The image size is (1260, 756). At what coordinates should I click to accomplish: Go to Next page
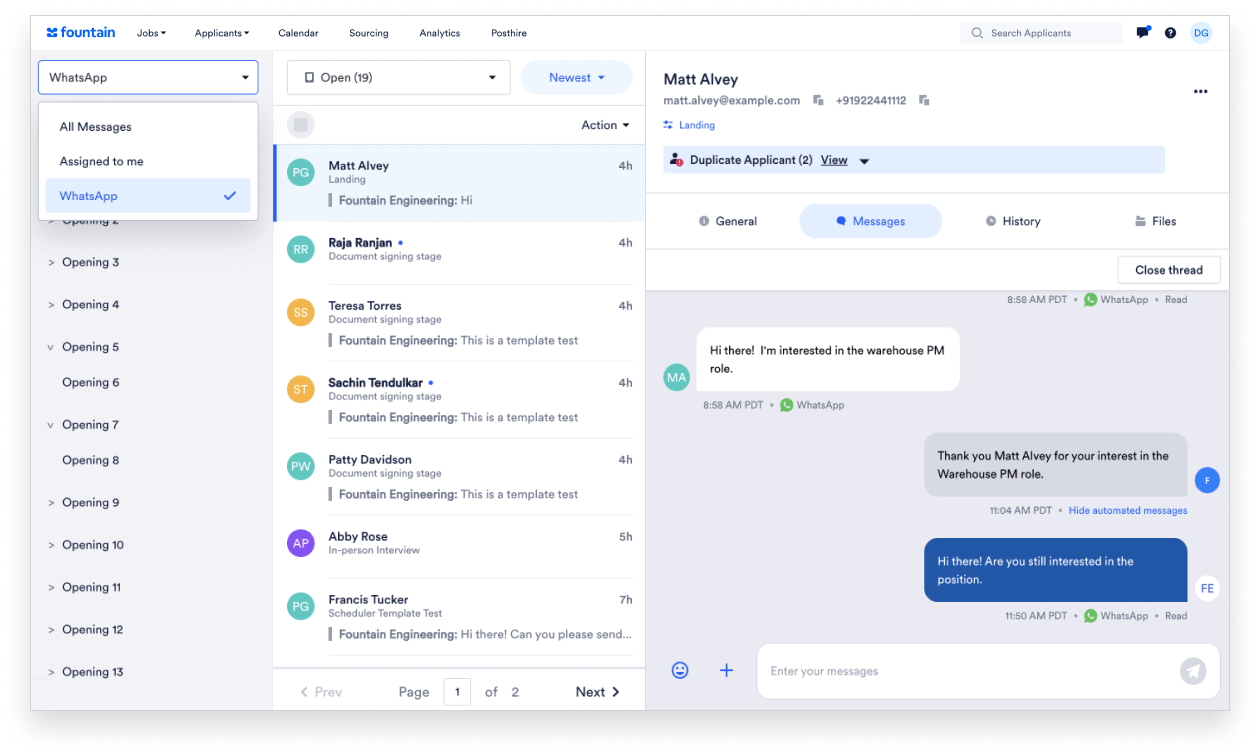(x=598, y=692)
